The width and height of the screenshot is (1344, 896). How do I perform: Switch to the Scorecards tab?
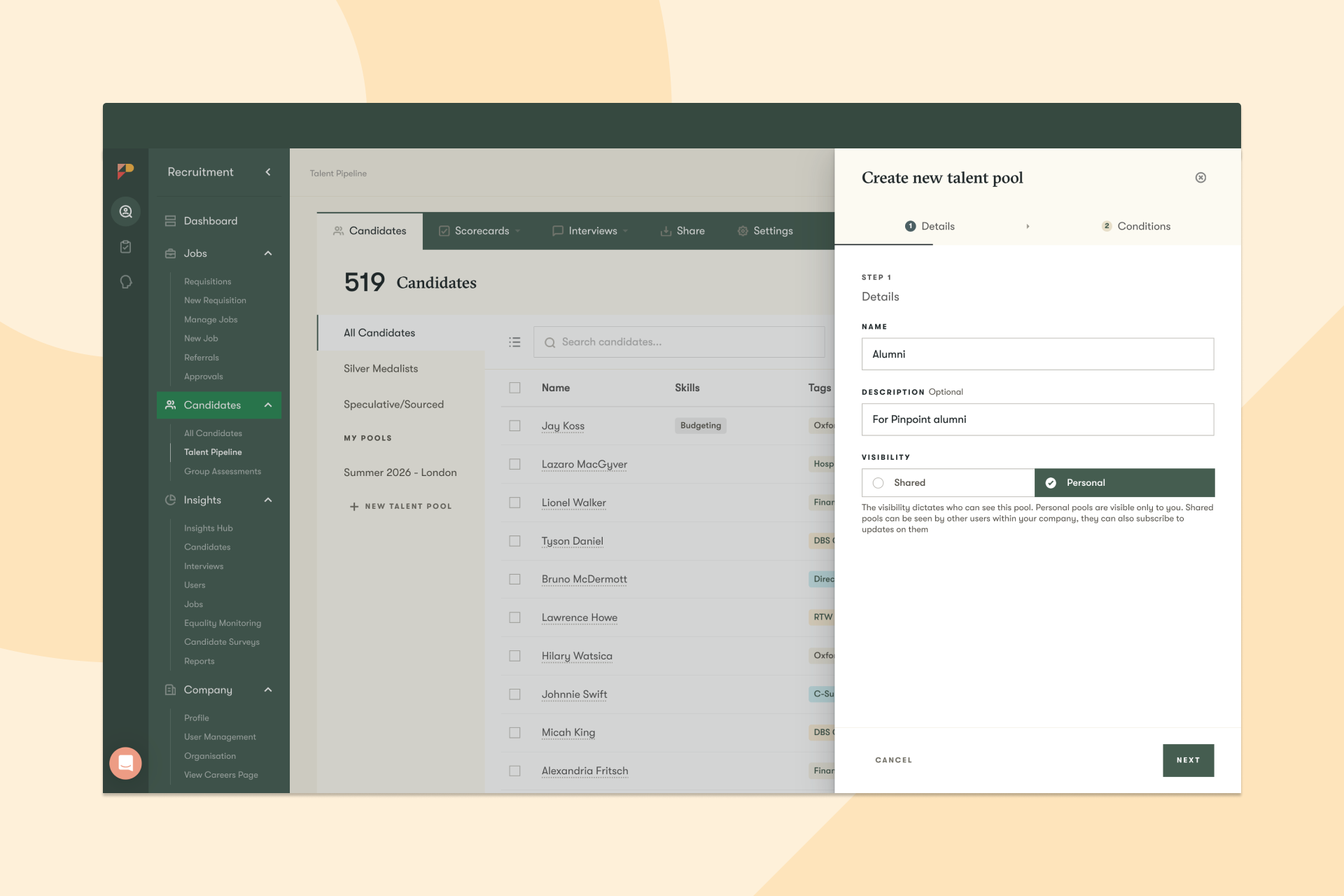coord(482,231)
